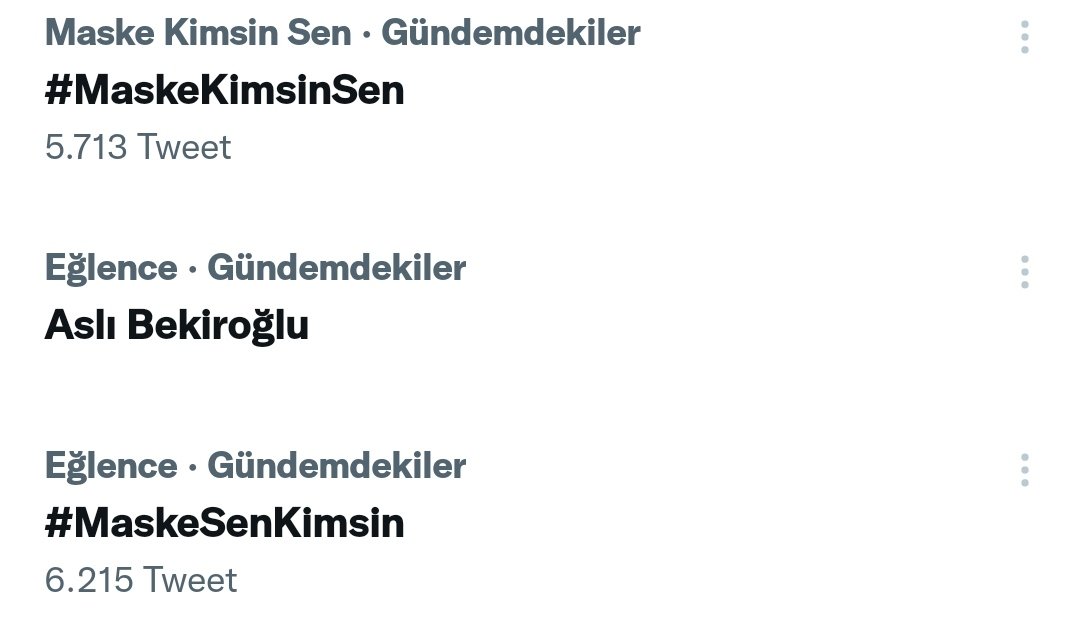Open the #MaskeKimsinSen hashtag trend
This screenshot has width=1080, height=644.
point(224,91)
